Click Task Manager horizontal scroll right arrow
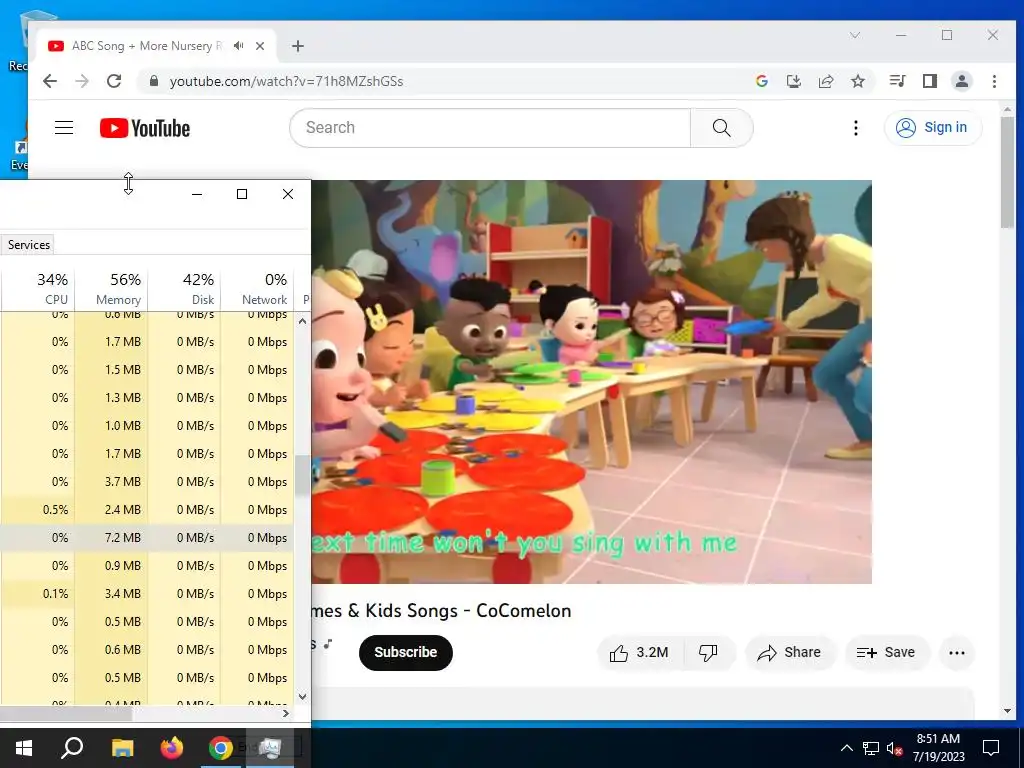This screenshot has height=768, width=1024. coord(285,713)
